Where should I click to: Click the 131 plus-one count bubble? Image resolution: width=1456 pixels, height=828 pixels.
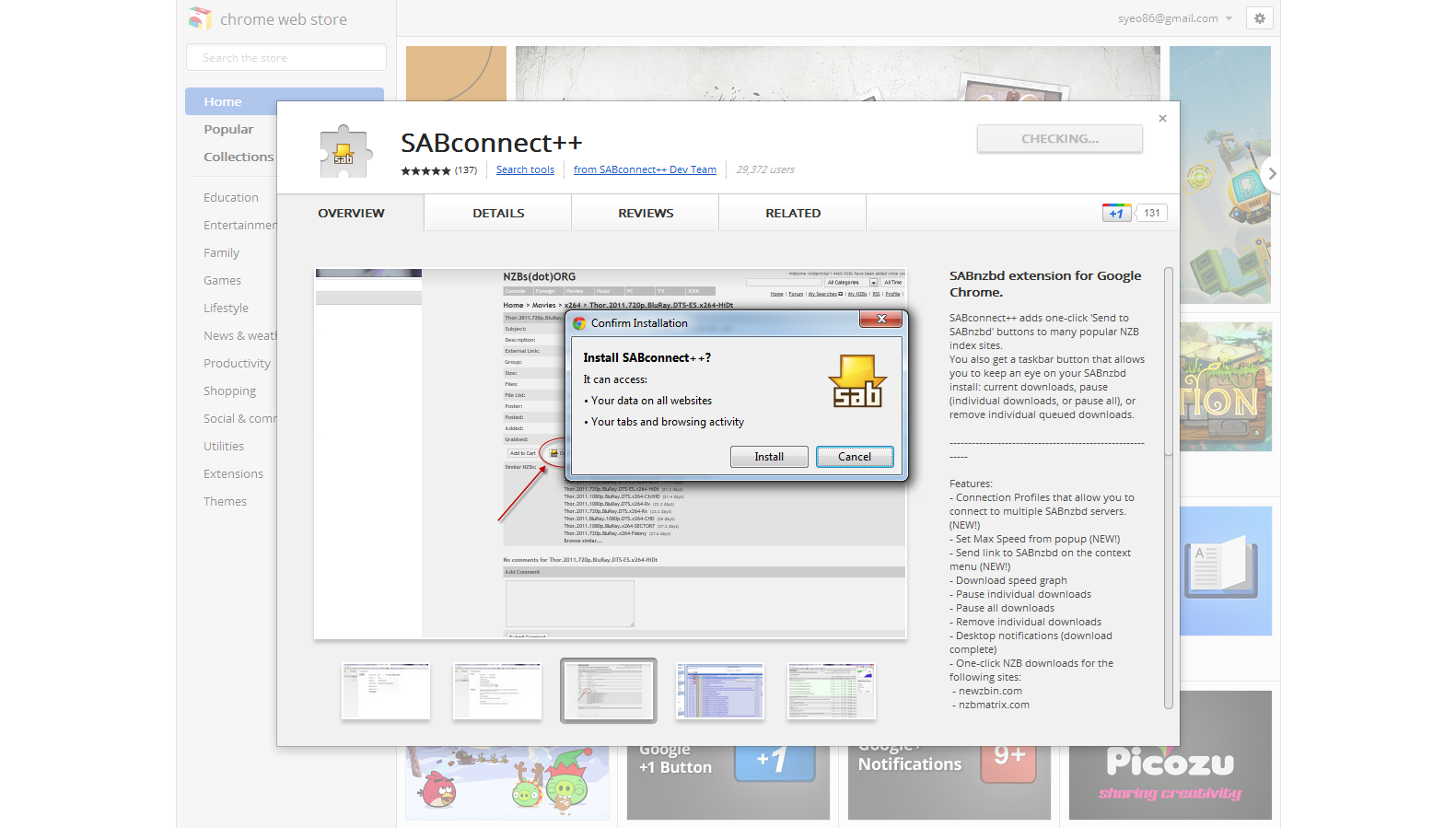(1152, 213)
